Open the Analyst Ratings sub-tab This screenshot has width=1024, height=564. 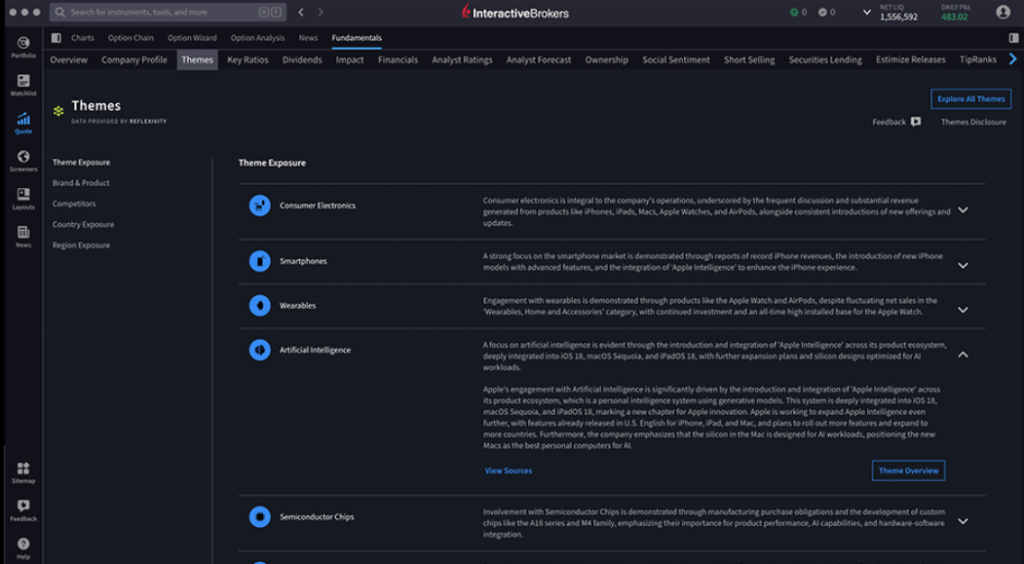tap(462, 60)
